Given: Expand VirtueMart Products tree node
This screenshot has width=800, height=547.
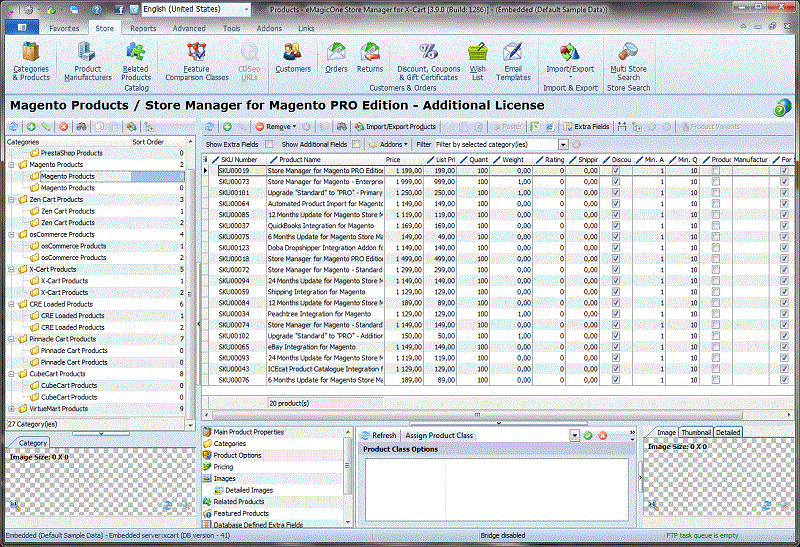Looking at the screenshot, I should (11, 409).
